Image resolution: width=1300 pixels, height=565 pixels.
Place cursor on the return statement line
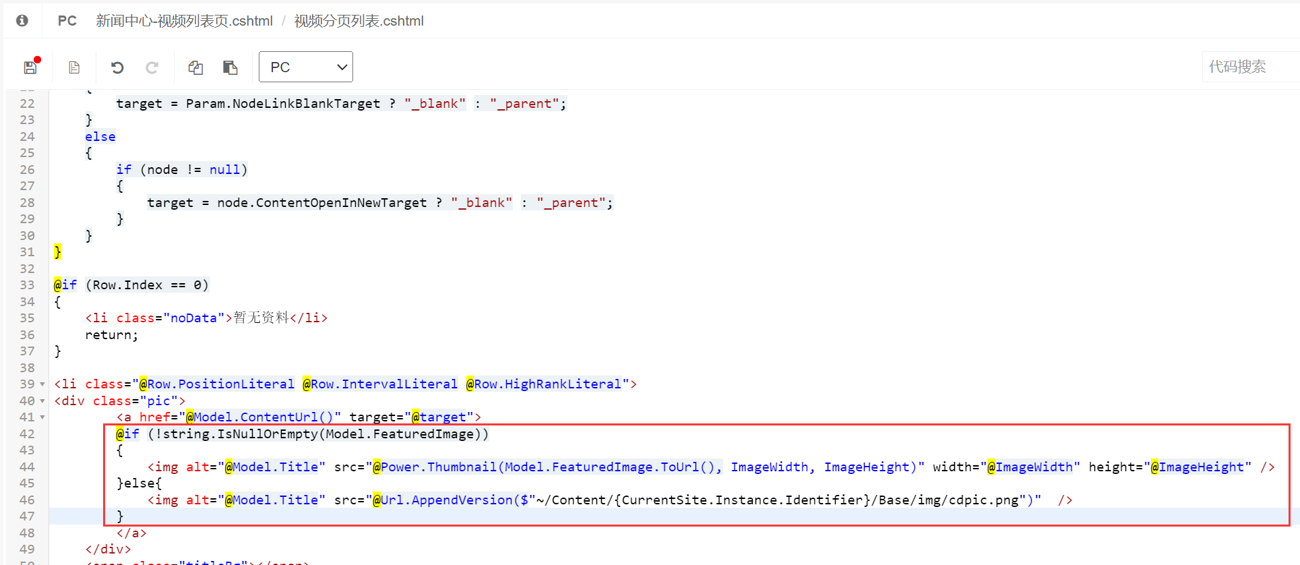[112, 335]
